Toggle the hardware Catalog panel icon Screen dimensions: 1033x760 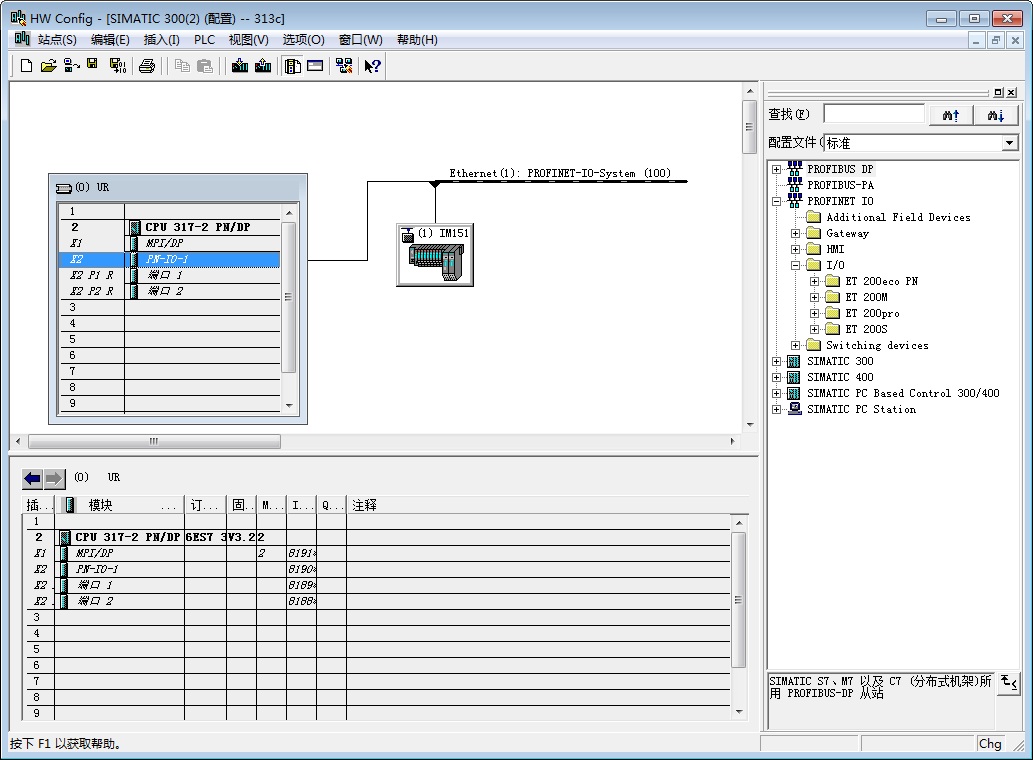(x=293, y=66)
